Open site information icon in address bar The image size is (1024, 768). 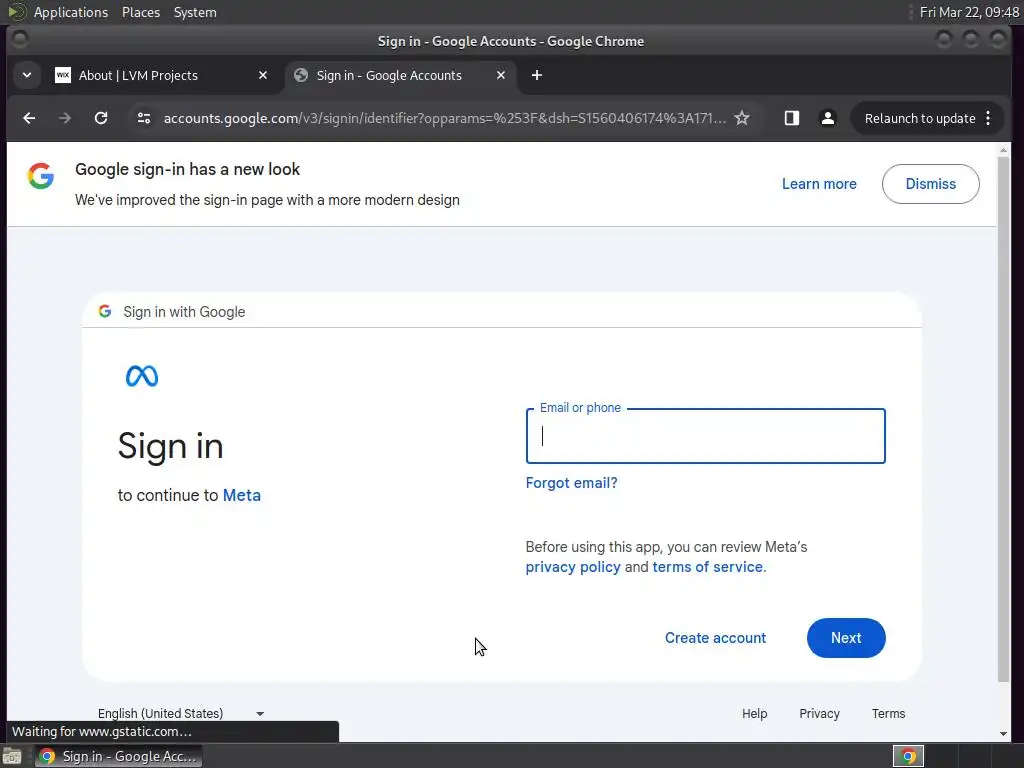[x=144, y=118]
